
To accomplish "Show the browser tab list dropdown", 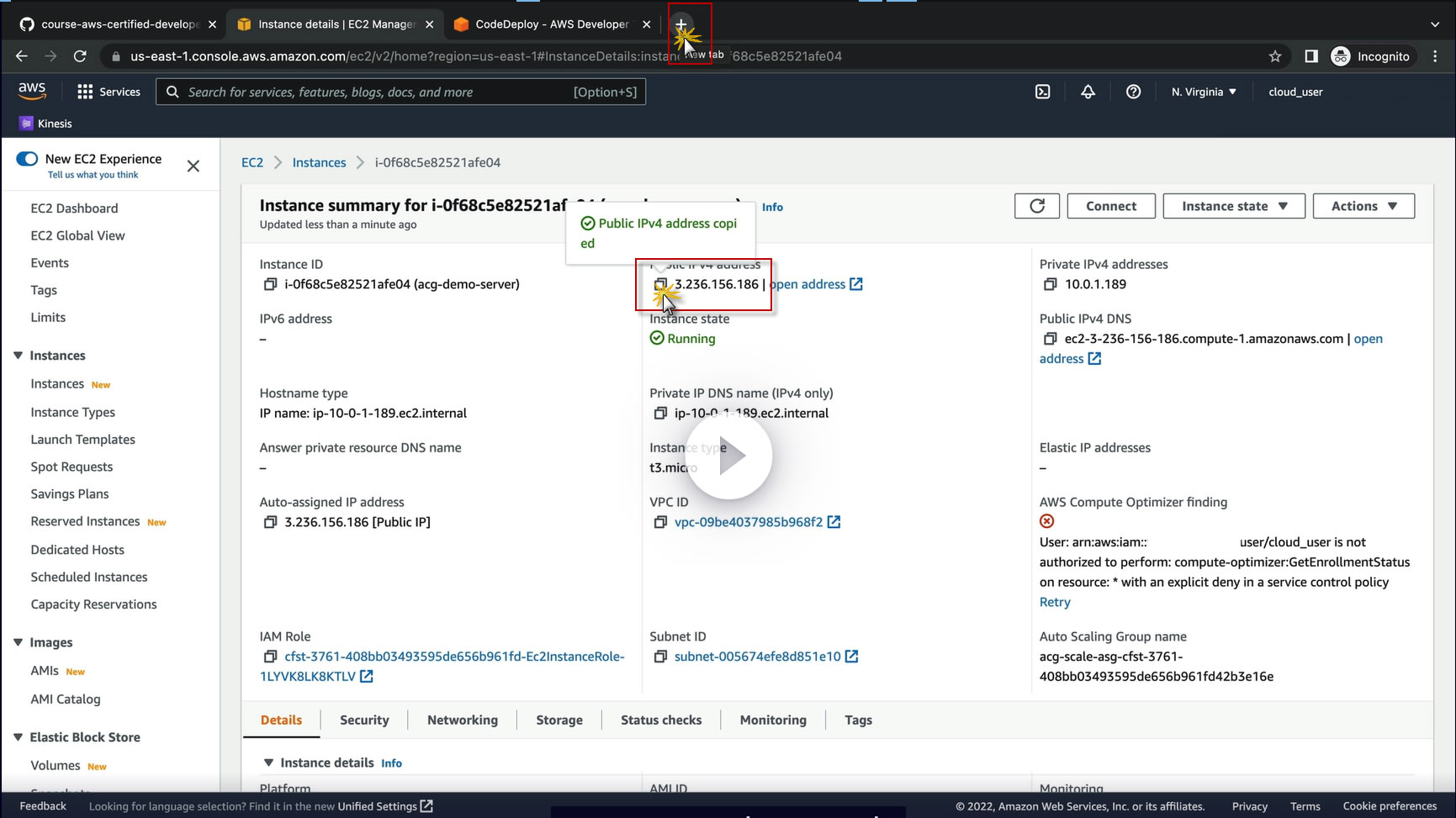I will tap(1435, 24).
